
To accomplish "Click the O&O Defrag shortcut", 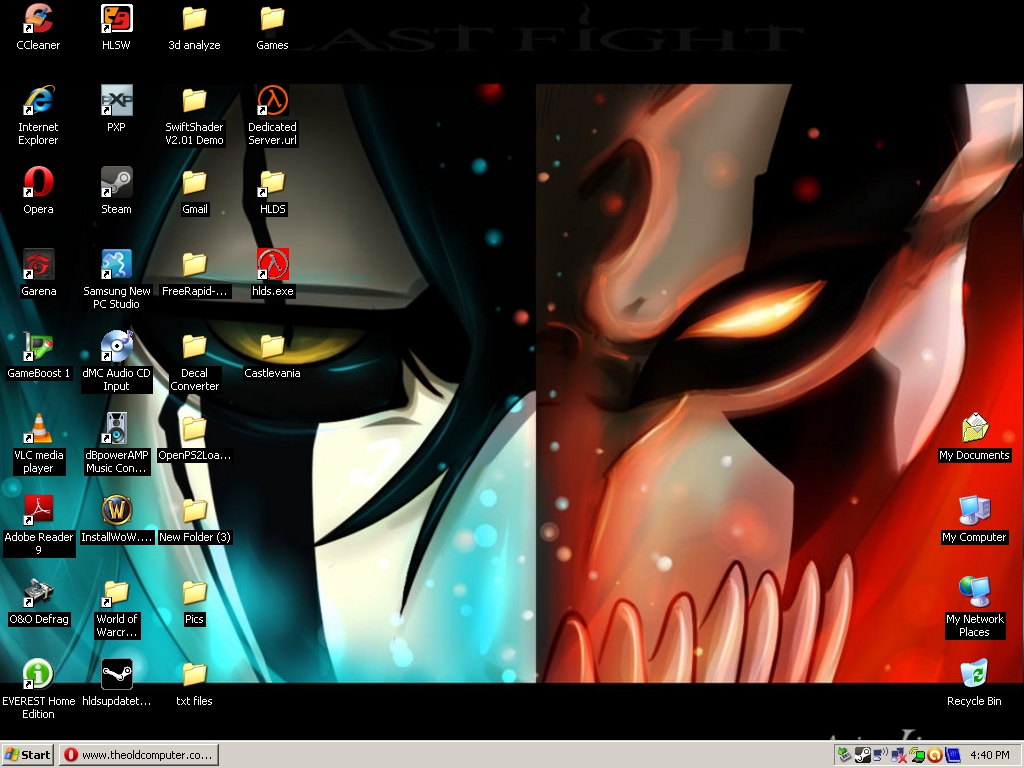I will [38, 593].
